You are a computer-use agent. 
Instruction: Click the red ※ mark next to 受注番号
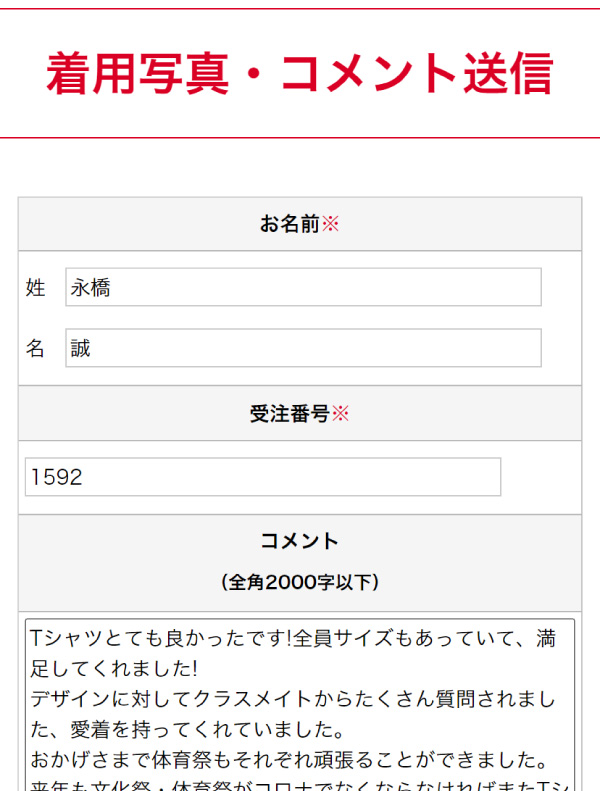coord(340,414)
